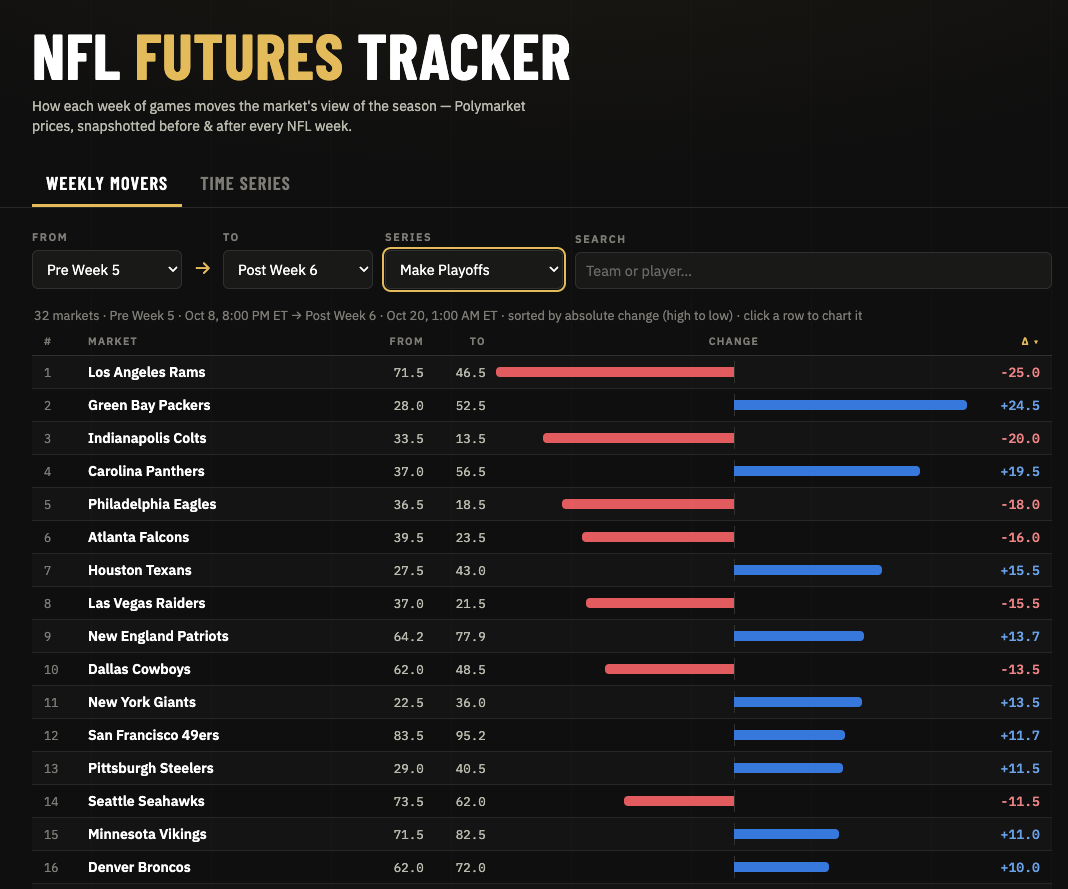
Task: Select Philadelphia Eagles market
Action: pos(541,505)
